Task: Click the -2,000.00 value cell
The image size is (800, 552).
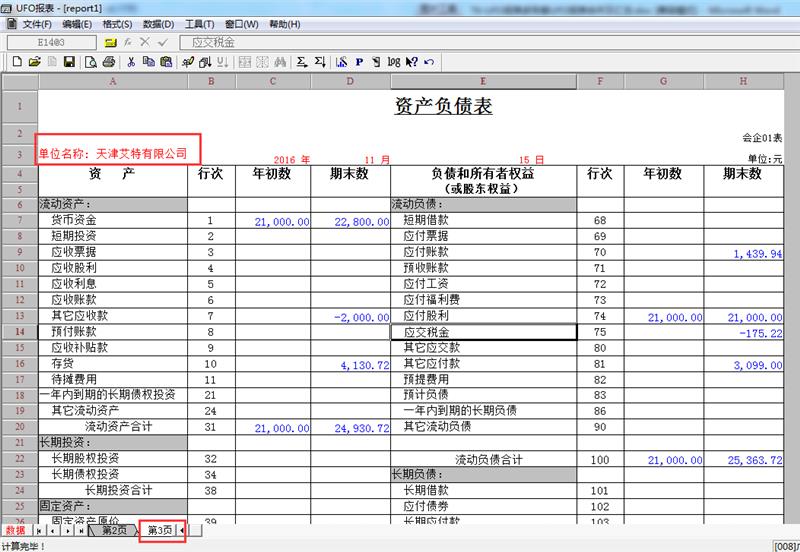Action: pos(351,316)
